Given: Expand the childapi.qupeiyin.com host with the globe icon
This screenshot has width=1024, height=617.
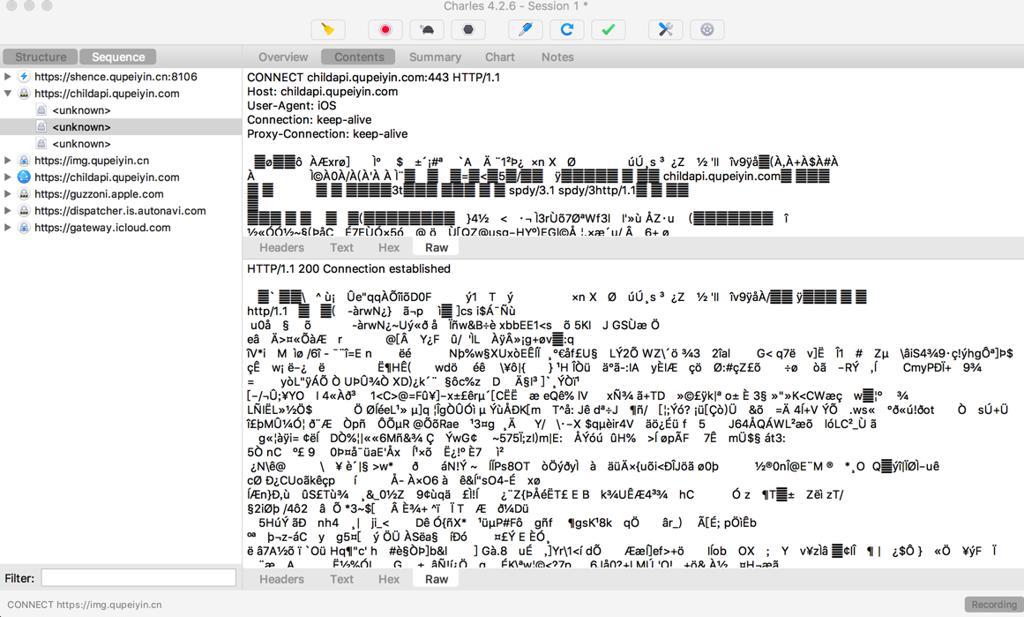Looking at the screenshot, I should tap(8, 177).
